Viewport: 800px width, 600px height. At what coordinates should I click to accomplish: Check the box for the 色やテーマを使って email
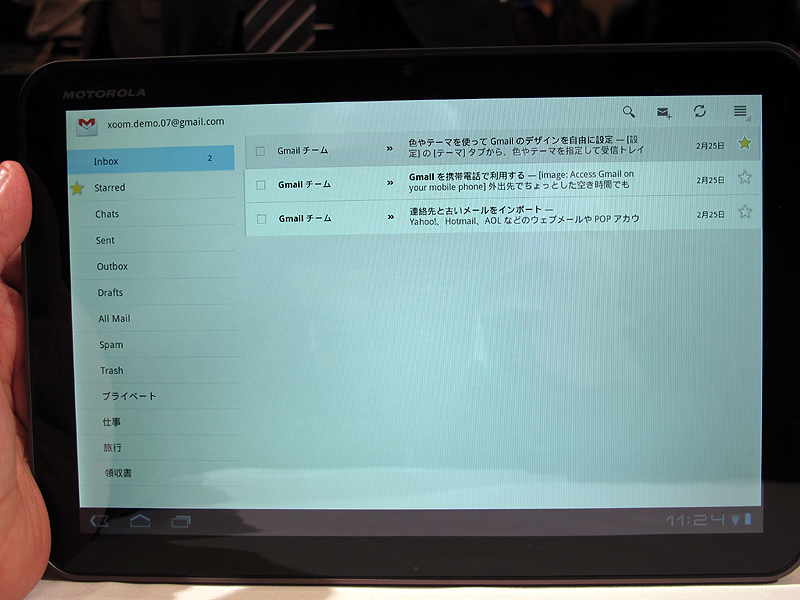click(x=260, y=151)
